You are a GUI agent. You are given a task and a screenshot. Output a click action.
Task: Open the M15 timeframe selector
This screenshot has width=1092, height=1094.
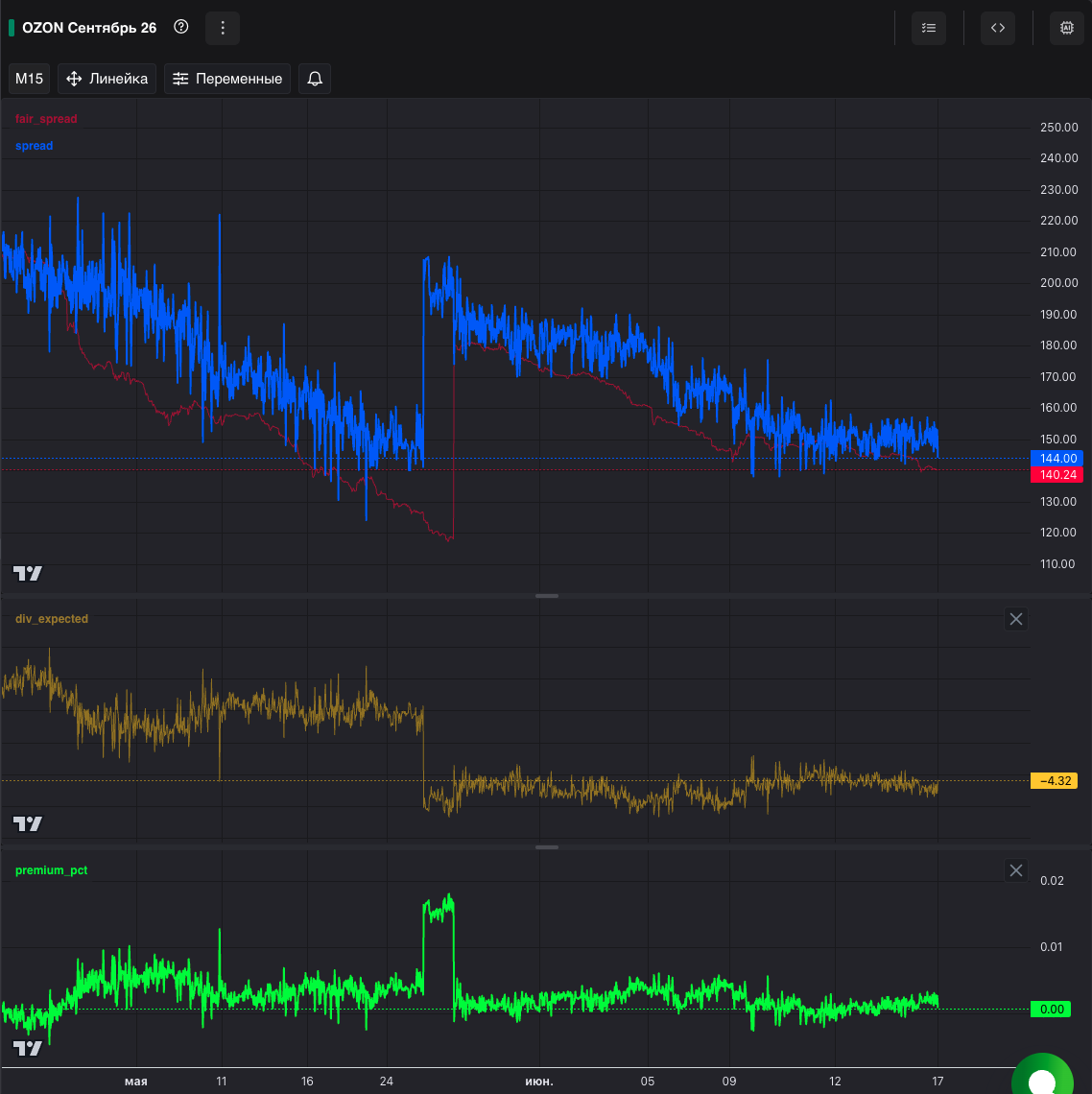30,79
